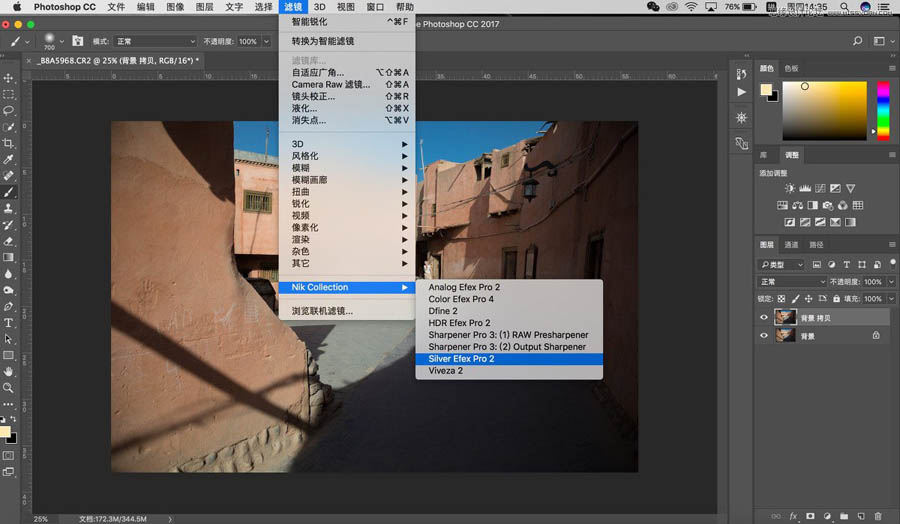This screenshot has height=524, width=900.
Task: Open options bar opacity dropdown arrow
Action: (x=266, y=41)
